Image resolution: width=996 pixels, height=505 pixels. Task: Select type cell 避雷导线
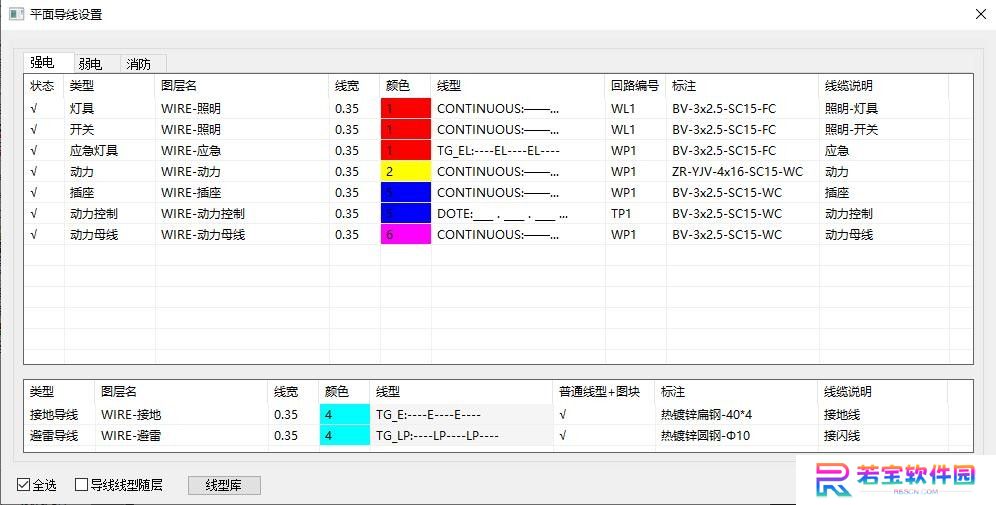pos(54,436)
